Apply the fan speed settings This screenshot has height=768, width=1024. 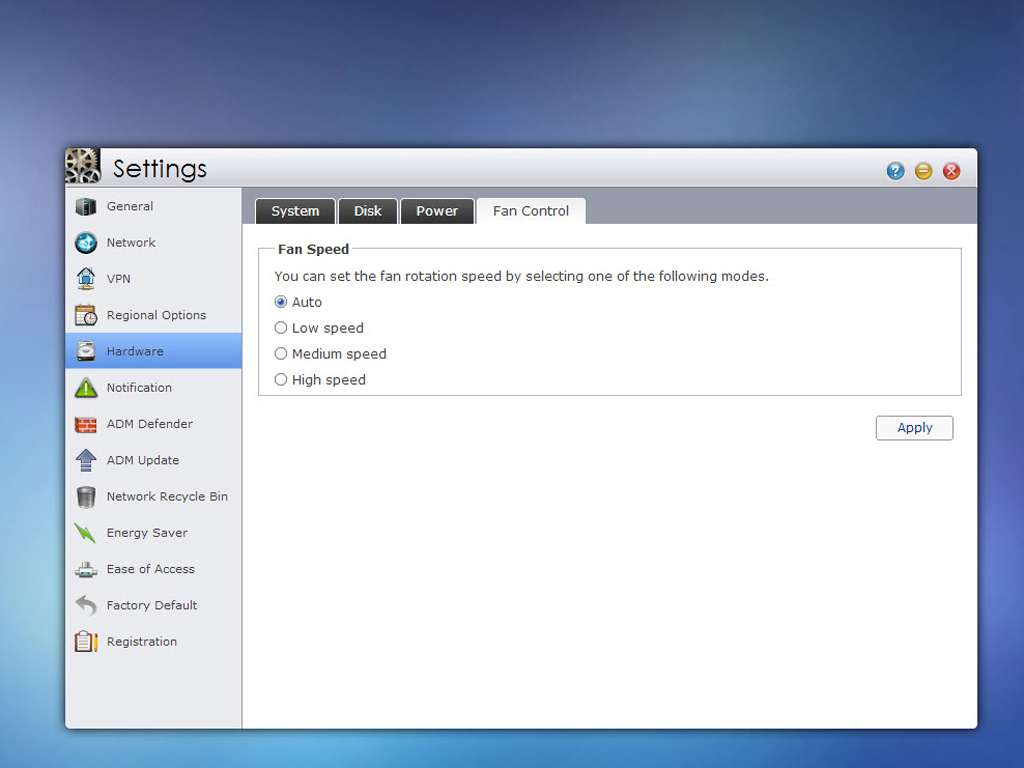point(914,428)
